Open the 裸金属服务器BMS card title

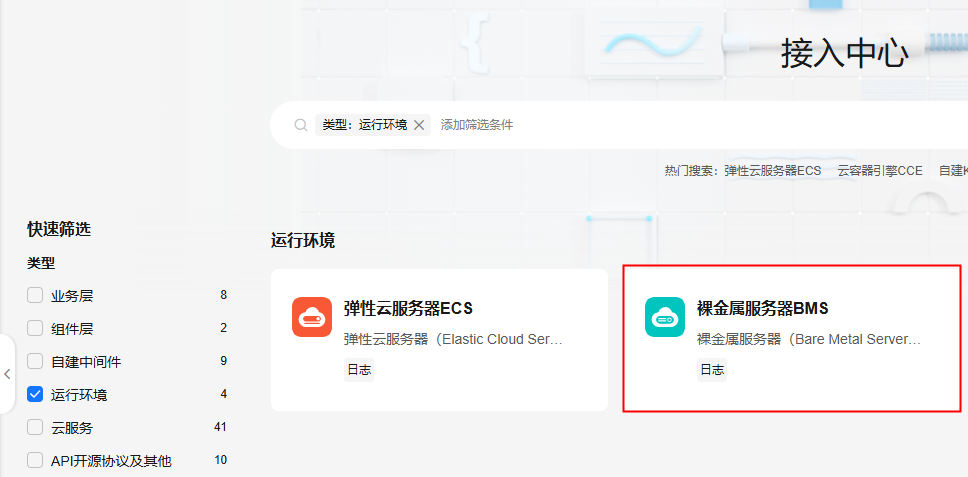pyautogui.click(x=762, y=308)
